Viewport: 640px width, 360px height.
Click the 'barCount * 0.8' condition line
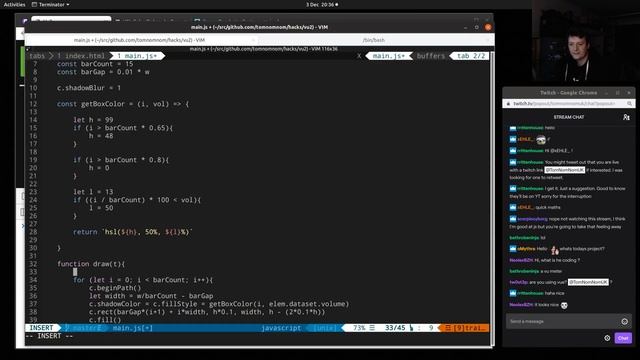point(121,160)
